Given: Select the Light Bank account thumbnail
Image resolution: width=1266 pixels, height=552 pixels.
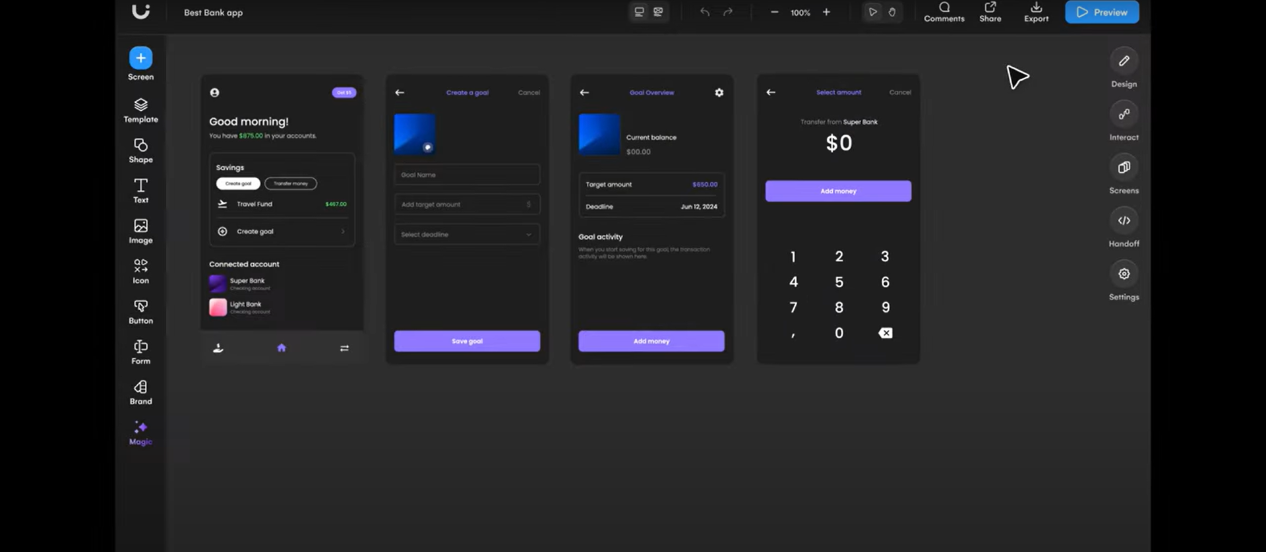Looking at the screenshot, I should click(217, 307).
